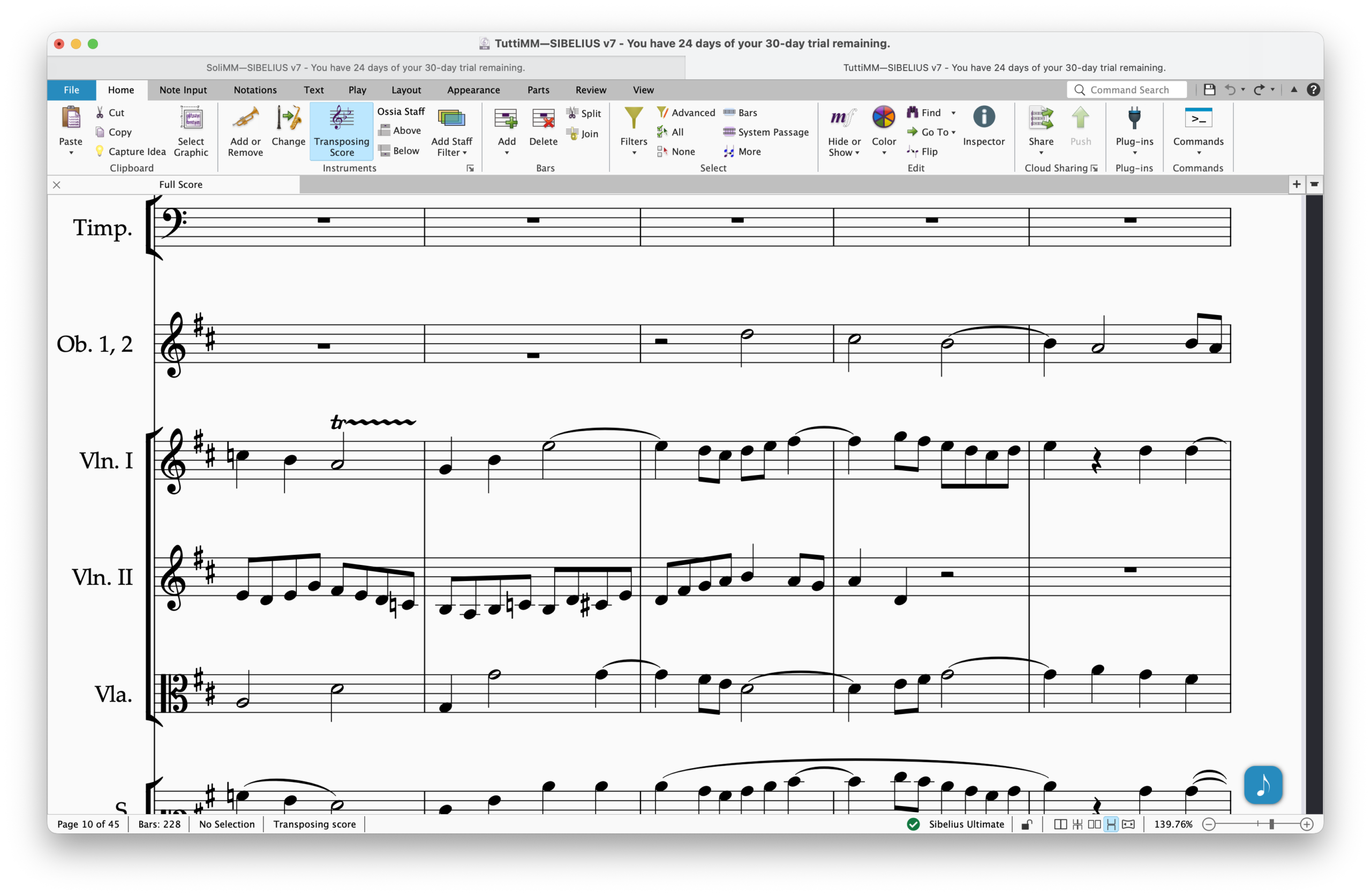Expand the Go To dropdown arrow
This screenshot has width=1371, height=896.
click(953, 132)
